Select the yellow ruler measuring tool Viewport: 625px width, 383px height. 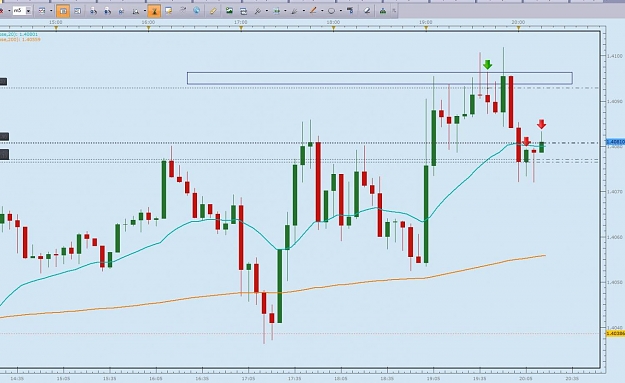(213, 11)
